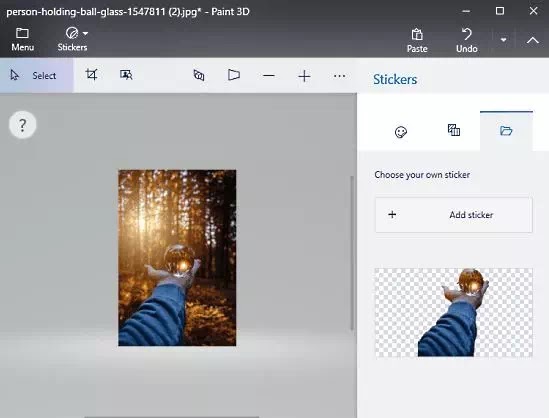This screenshot has height=418, width=549.
Task: Maximize the Paint 3D window
Action: tap(500, 11)
